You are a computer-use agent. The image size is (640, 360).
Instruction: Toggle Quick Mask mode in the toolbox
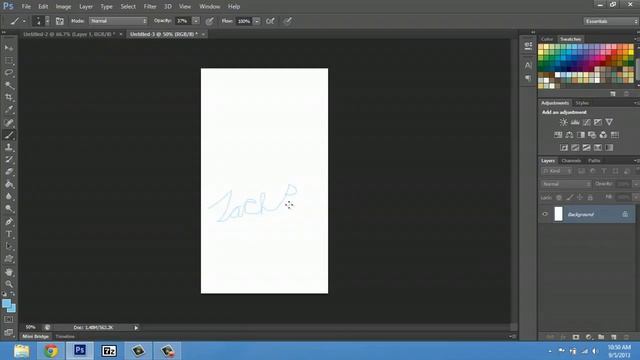click(x=9, y=320)
